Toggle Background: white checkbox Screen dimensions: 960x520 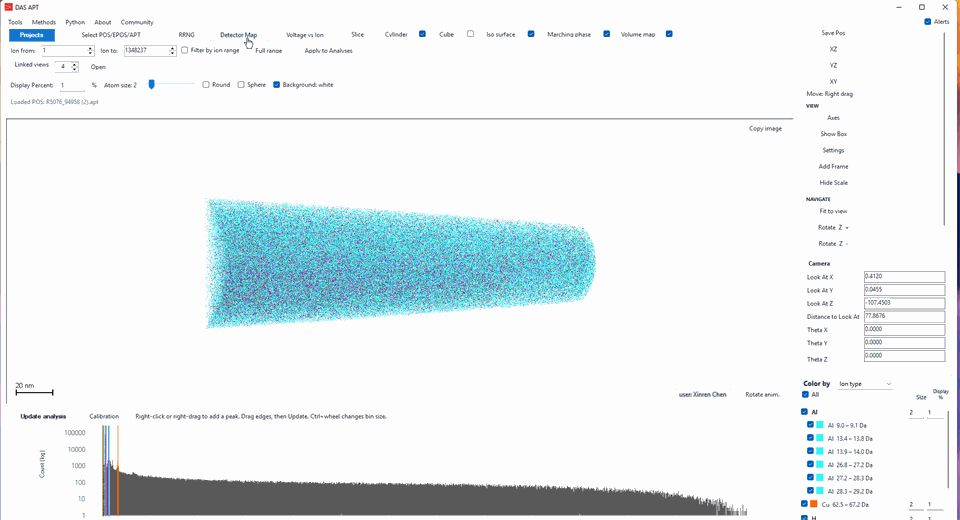[276, 85]
